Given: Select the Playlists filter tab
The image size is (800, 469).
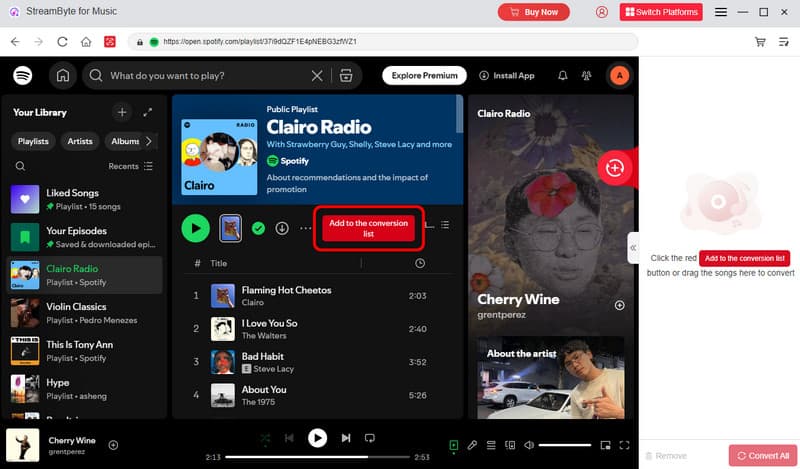Looking at the screenshot, I should click(33, 141).
